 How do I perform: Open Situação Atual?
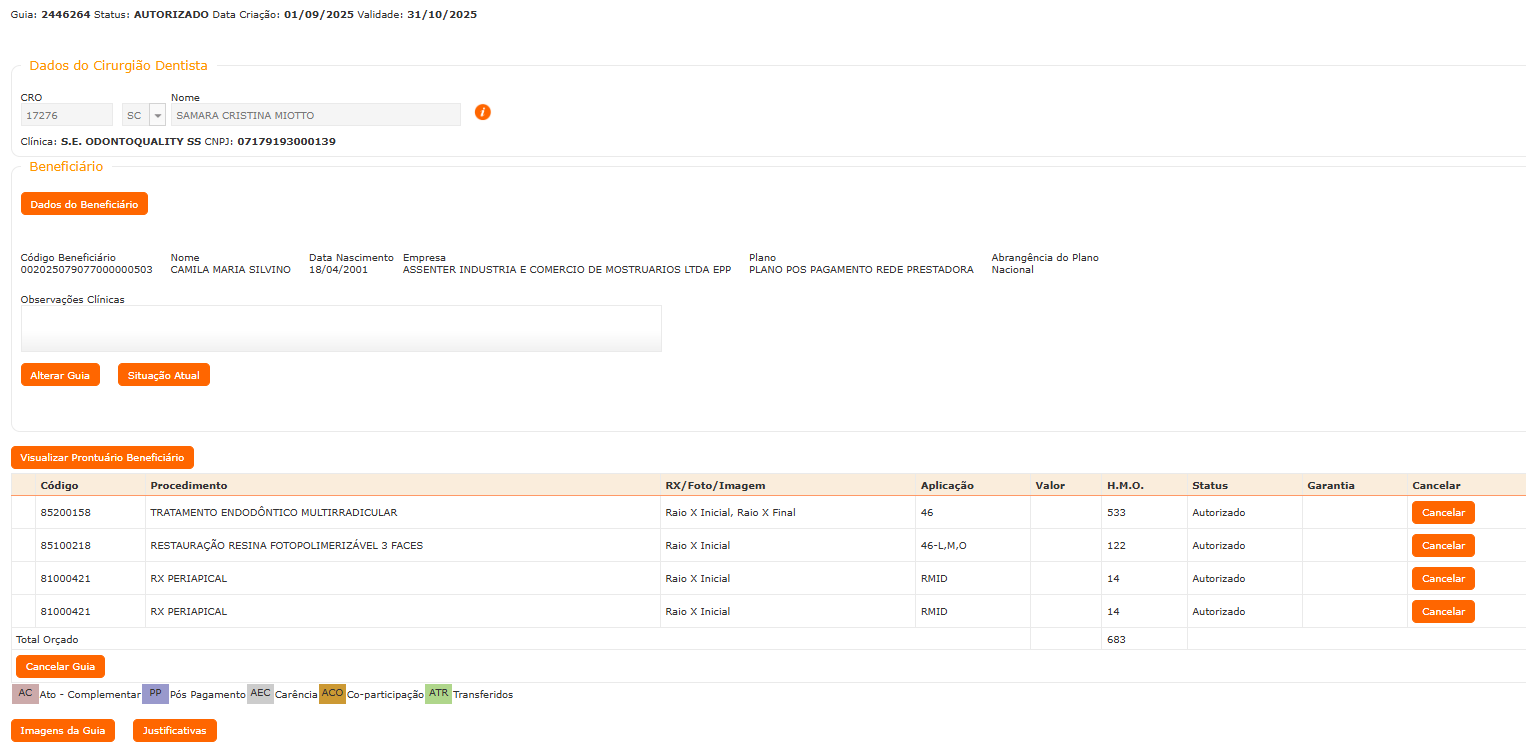point(163,375)
